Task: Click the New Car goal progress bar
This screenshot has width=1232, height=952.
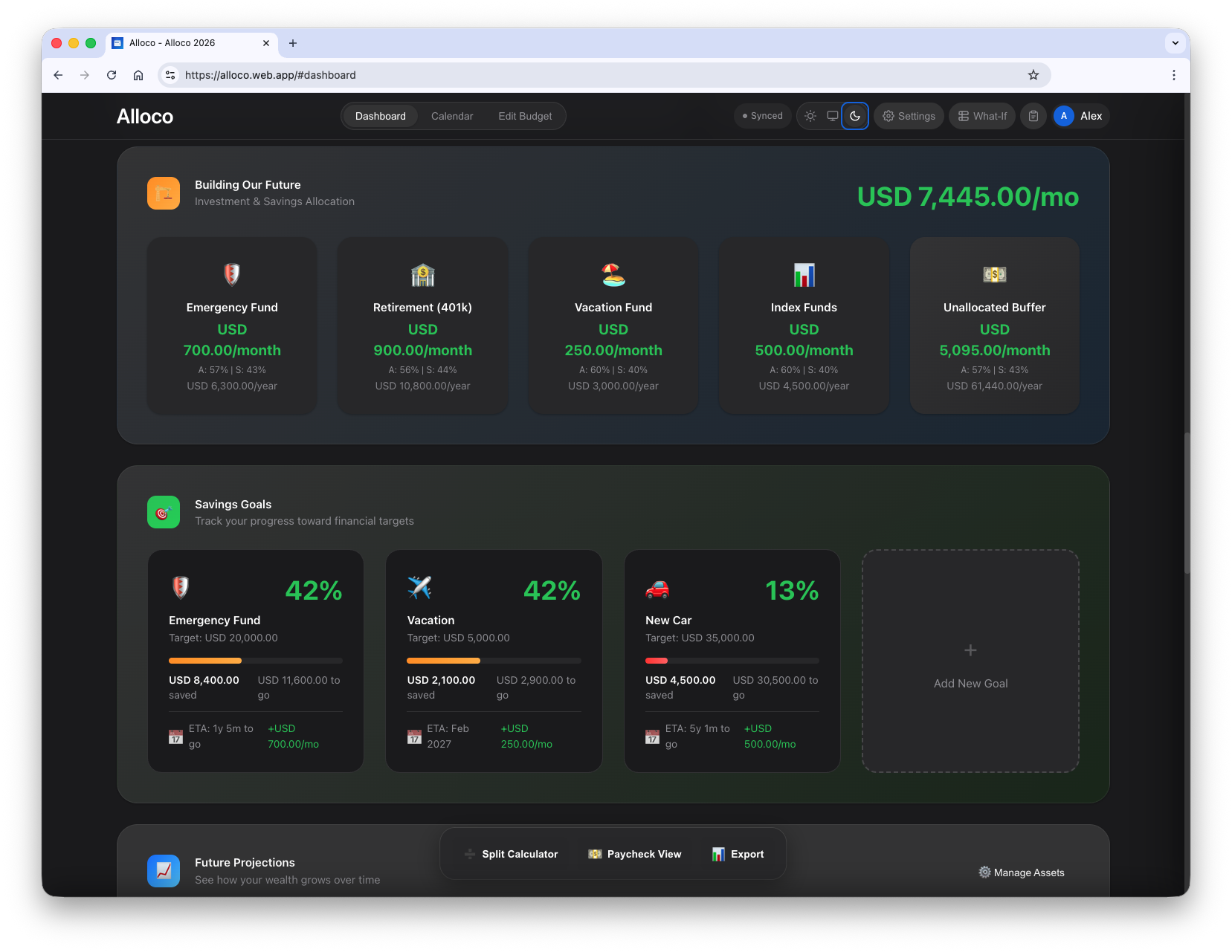Action: pyautogui.click(x=732, y=660)
